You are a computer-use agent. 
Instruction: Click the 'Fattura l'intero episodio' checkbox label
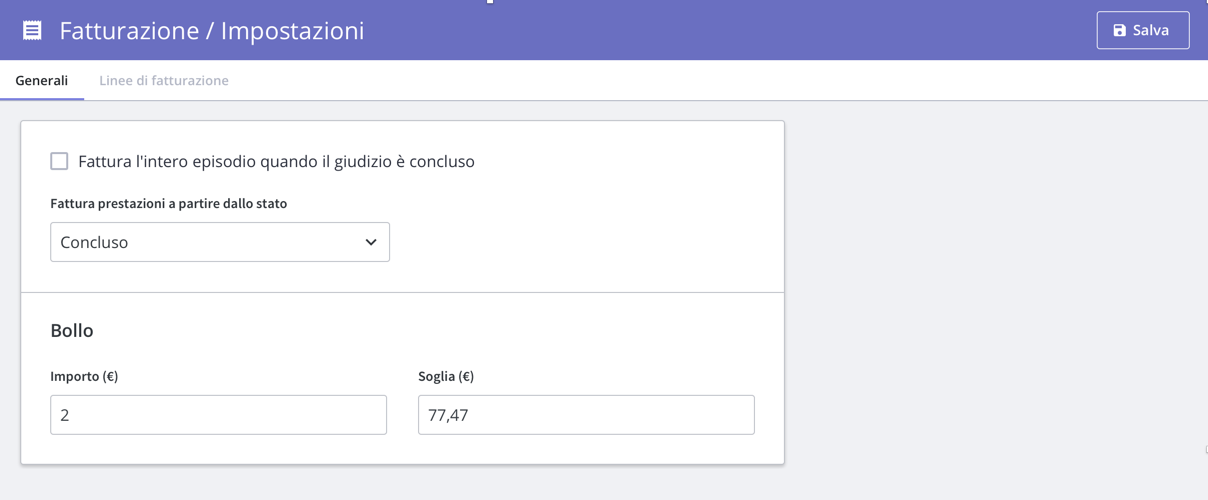click(276, 161)
